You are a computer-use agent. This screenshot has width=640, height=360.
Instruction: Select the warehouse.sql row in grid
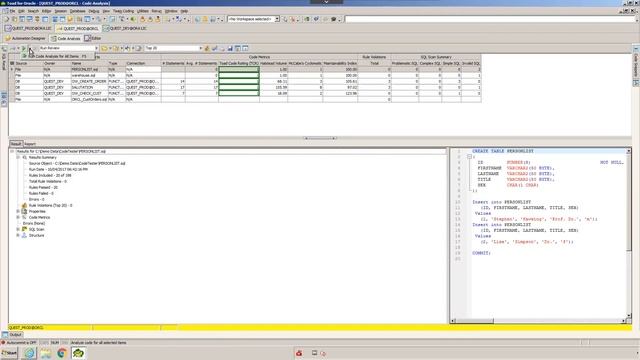pos(245,76)
